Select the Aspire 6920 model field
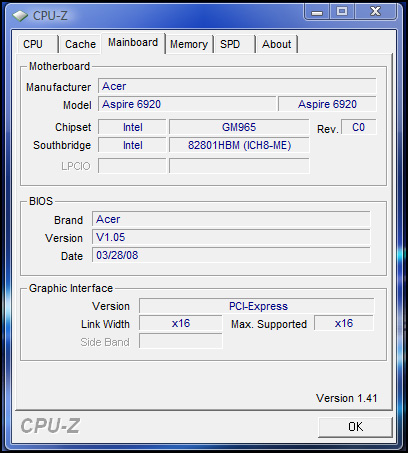This screenshot has width=408, height=453. pos(187,104)
